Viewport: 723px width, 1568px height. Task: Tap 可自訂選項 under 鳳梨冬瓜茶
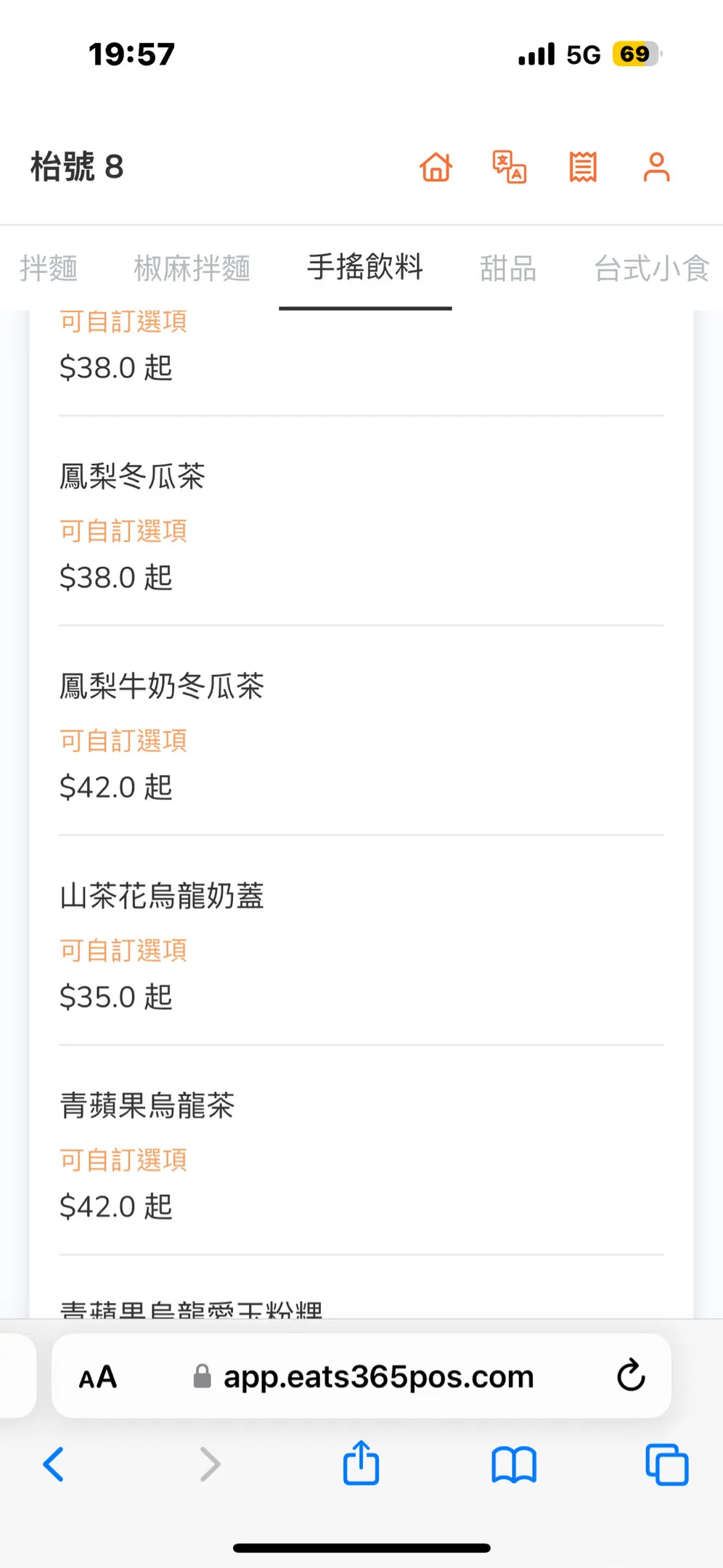point(123,531)
